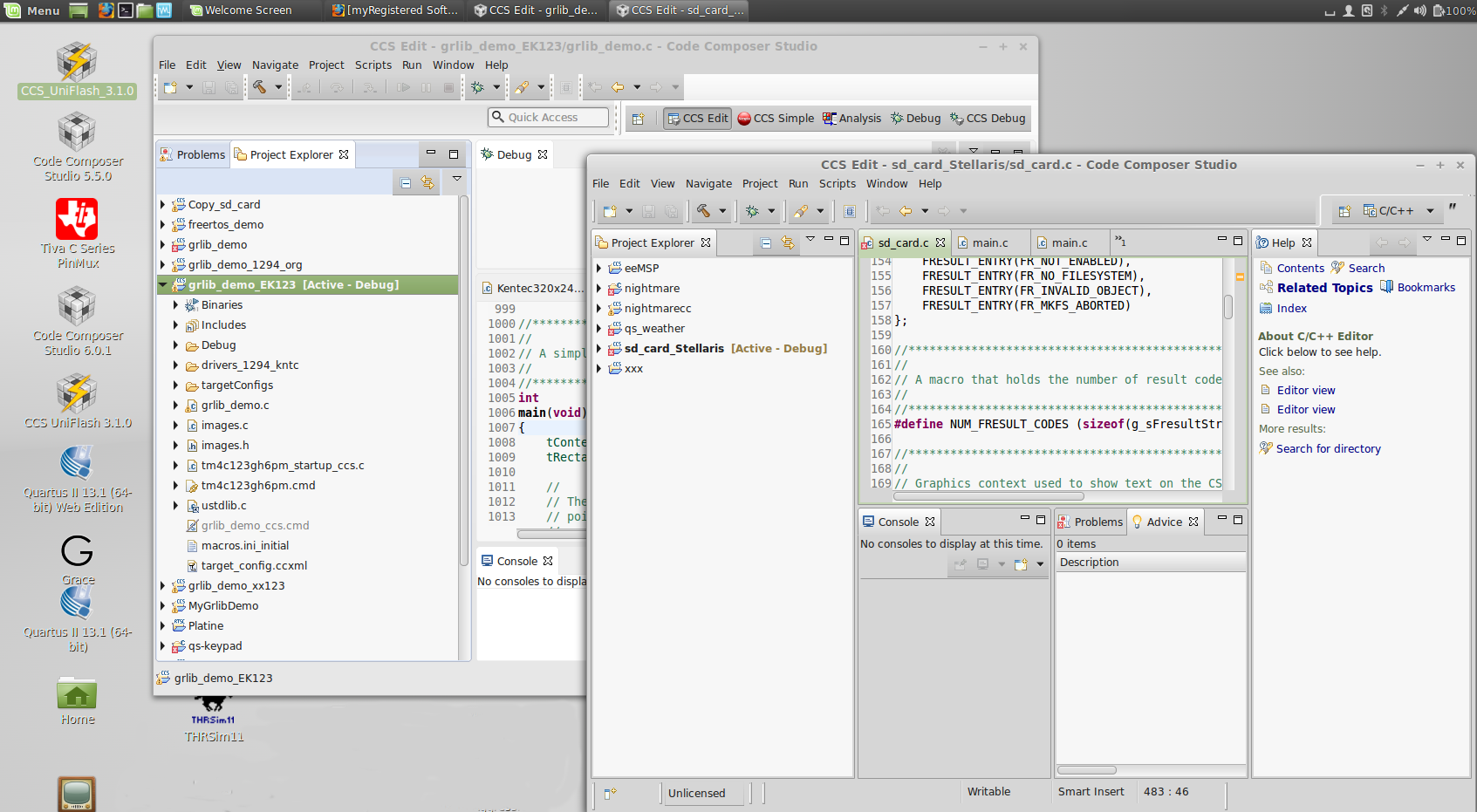
Task: Switch to Debug perspective button
Action: [915, 119]
